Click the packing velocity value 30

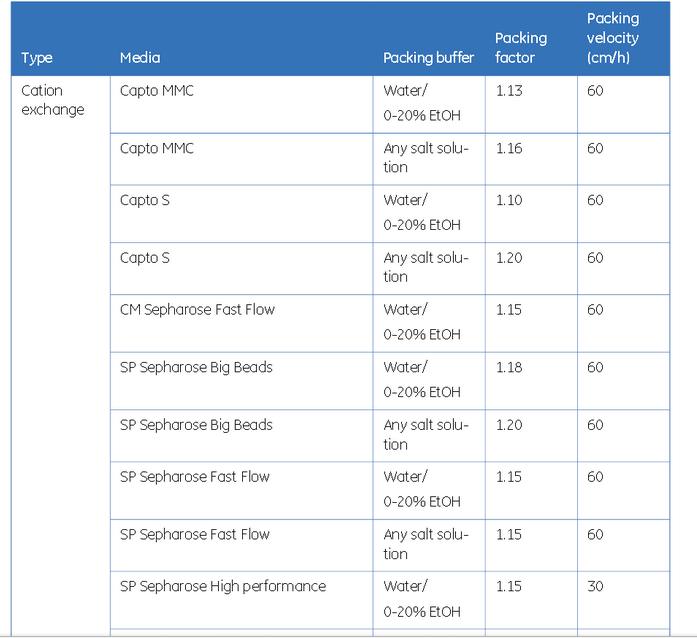coord(595,586)
